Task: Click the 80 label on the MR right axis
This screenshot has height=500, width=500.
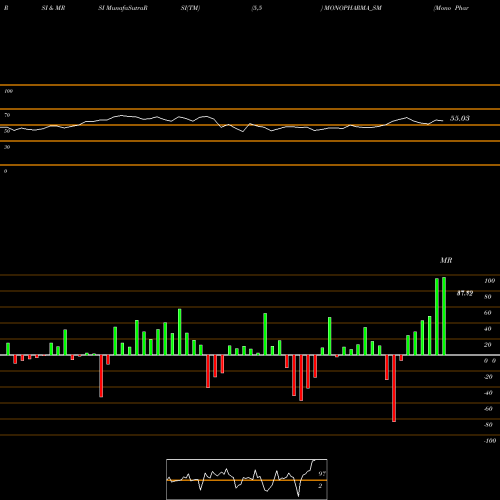Action: click(x=488, y=297)
